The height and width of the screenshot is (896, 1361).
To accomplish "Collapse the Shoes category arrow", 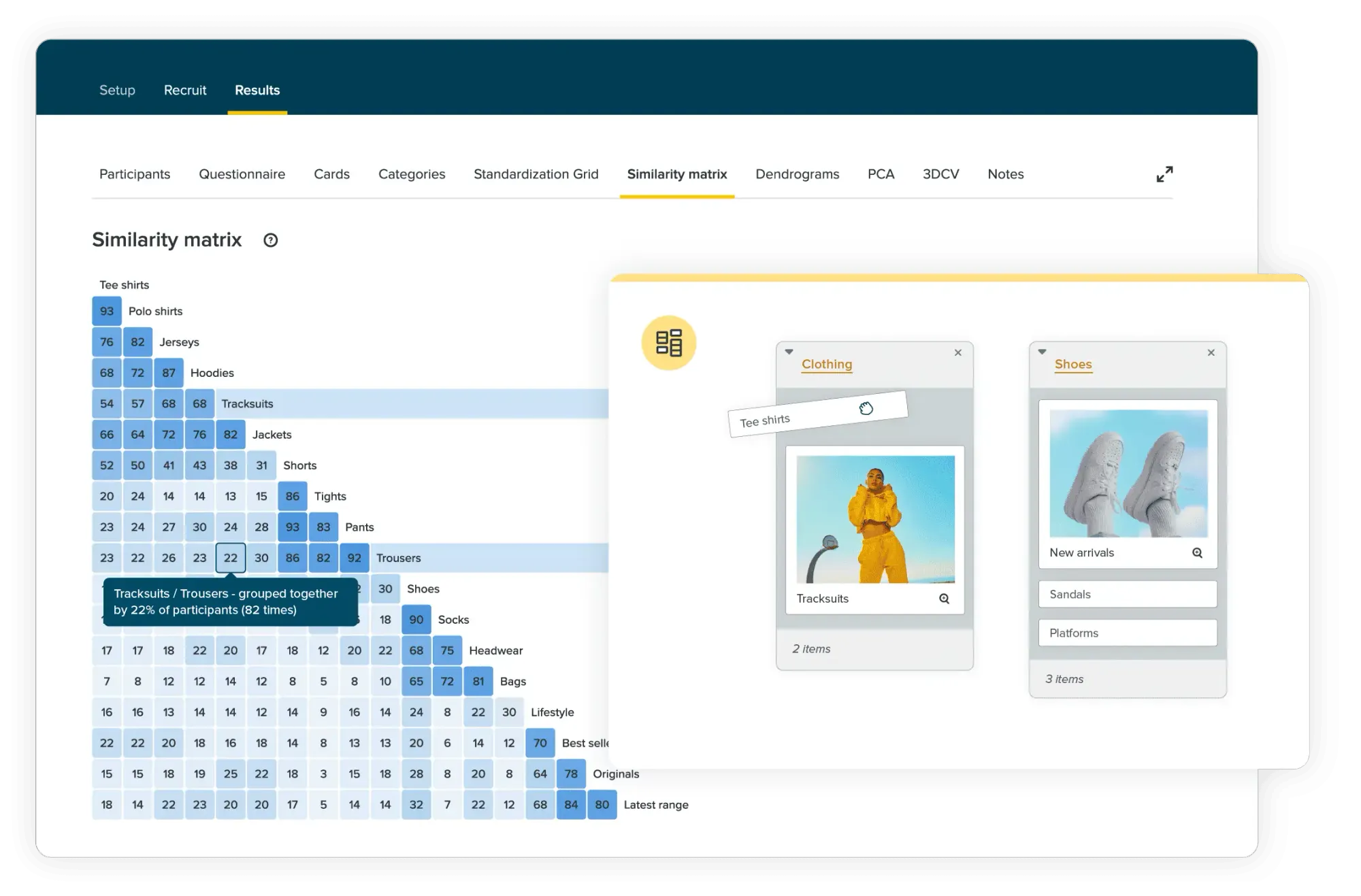I will [x=1042, y=352].
